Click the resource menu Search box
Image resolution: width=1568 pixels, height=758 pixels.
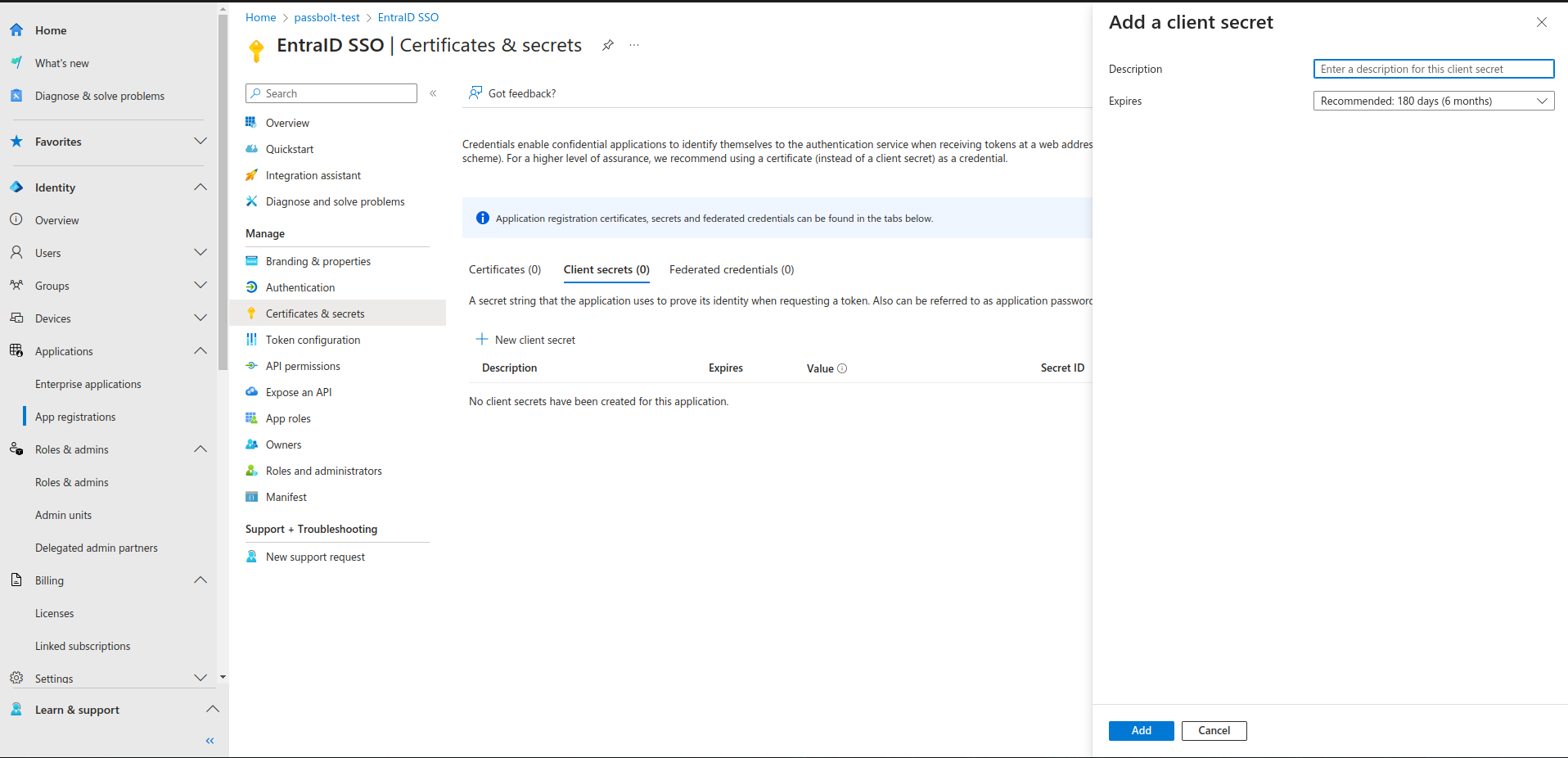331,93
